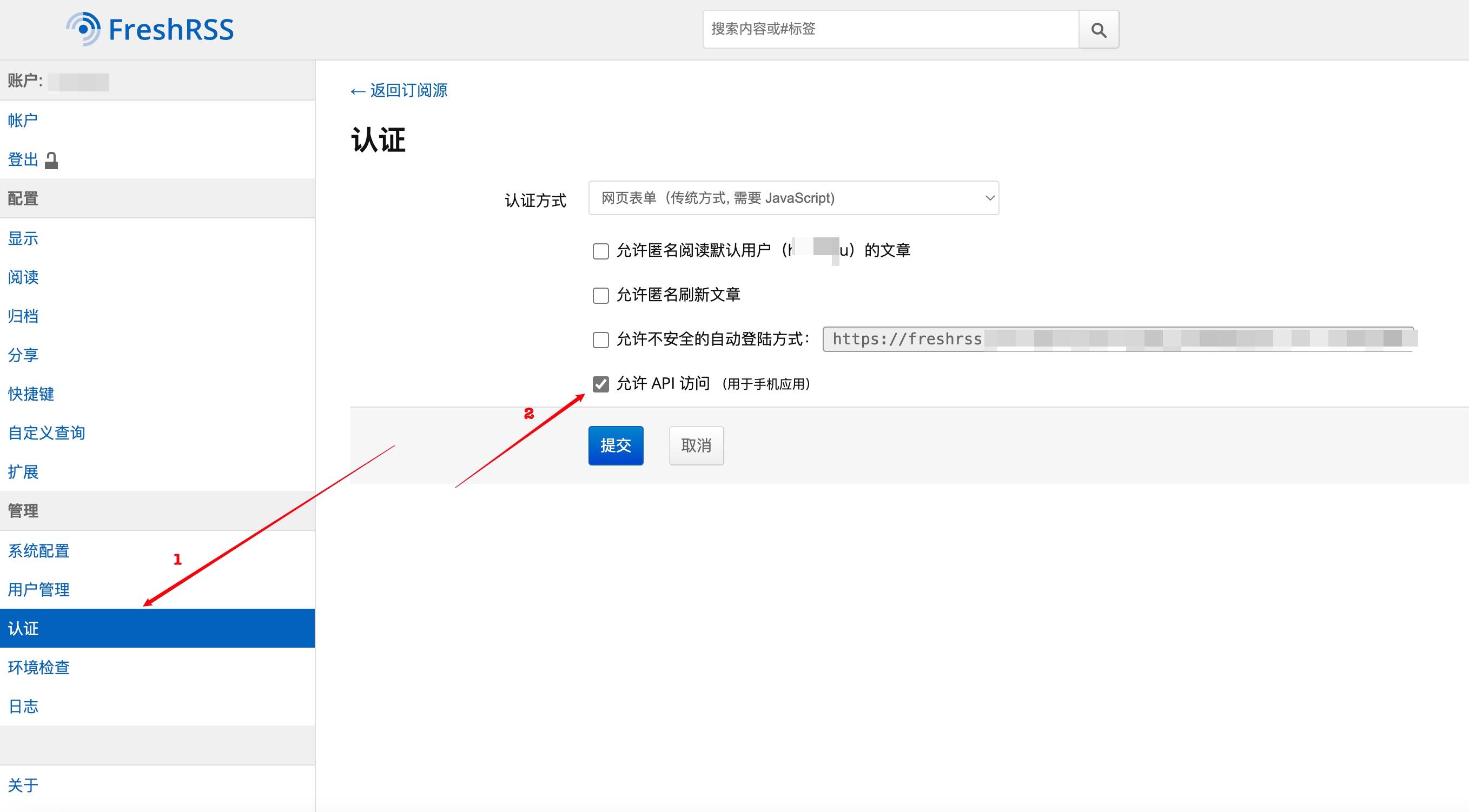Viewport: 1469px width, 812px height.
Task: Uncheck 允许 API 访问 checkbox
Action: tap(600, 384)
